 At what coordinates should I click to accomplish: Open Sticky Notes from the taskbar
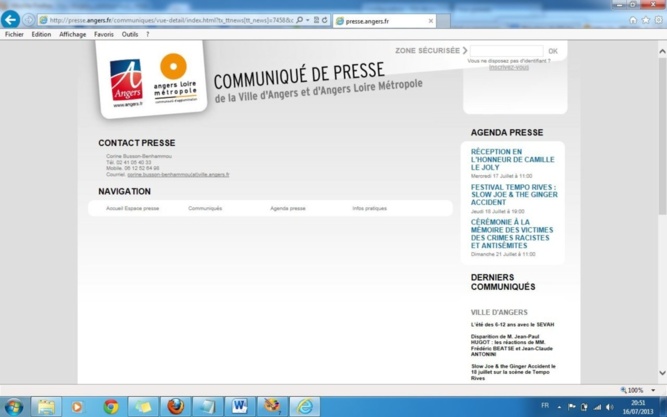[x=143, y=407]
